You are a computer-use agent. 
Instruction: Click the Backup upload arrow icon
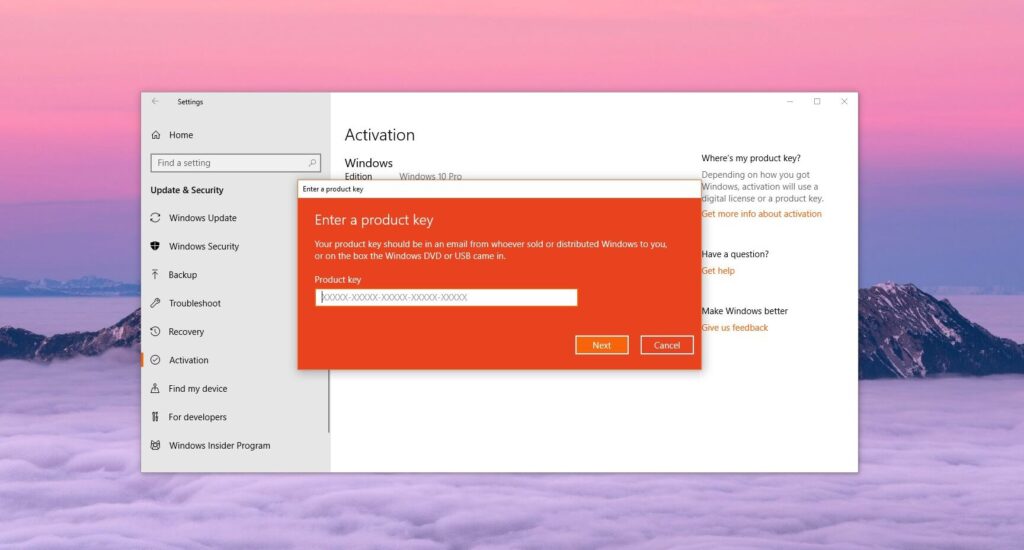(x=155, y=274)
